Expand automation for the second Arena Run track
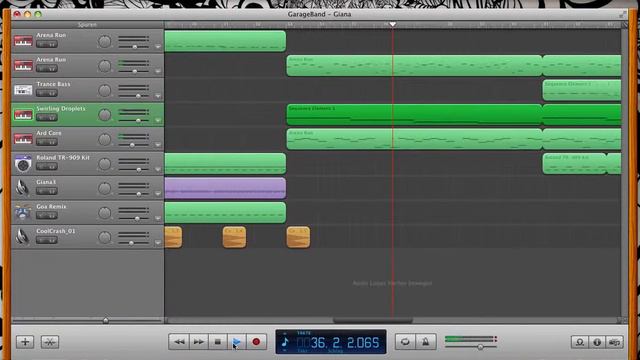 (x=158, y=71)
